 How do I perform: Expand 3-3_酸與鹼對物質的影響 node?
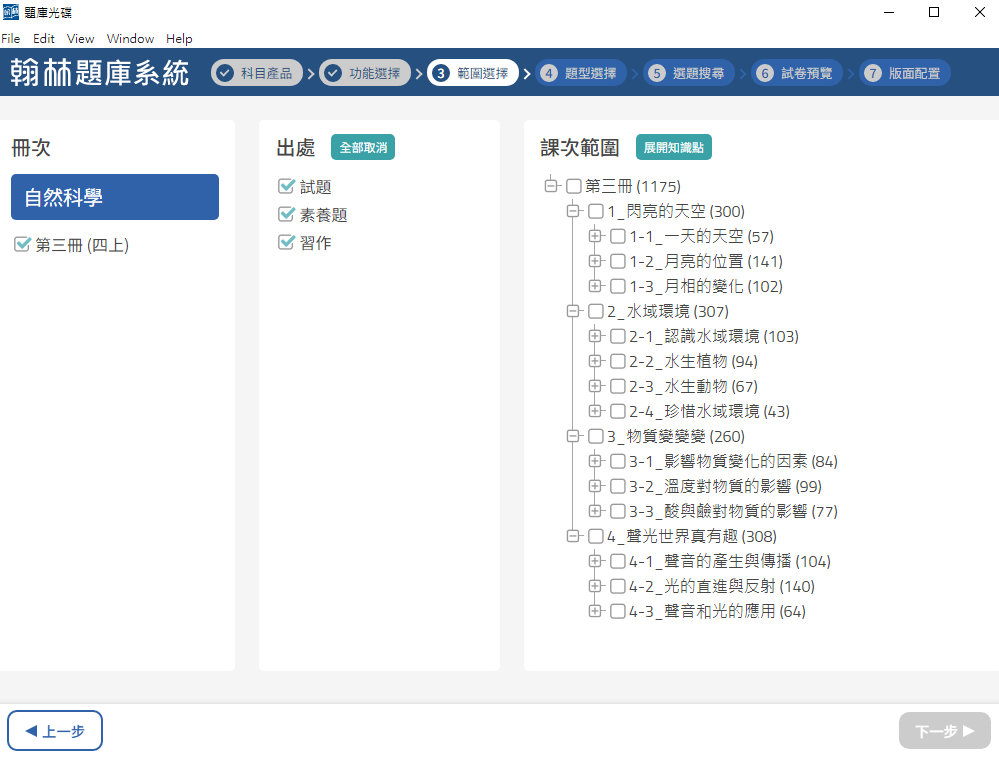tap(594, 510)
